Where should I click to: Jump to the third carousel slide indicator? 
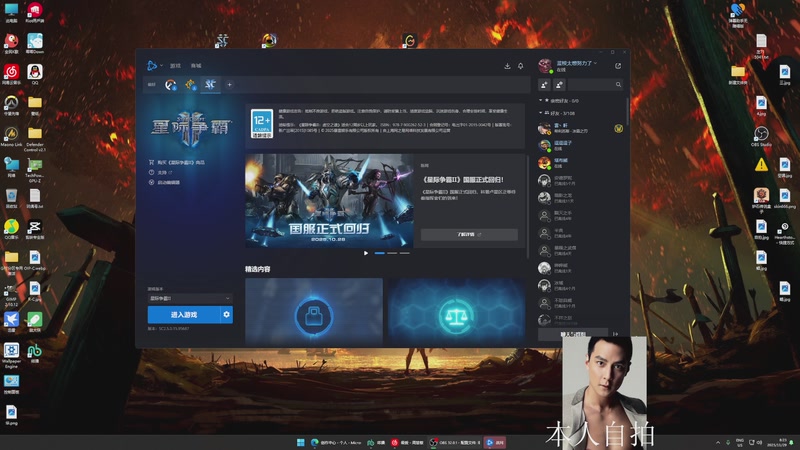[x=404, y=253]
